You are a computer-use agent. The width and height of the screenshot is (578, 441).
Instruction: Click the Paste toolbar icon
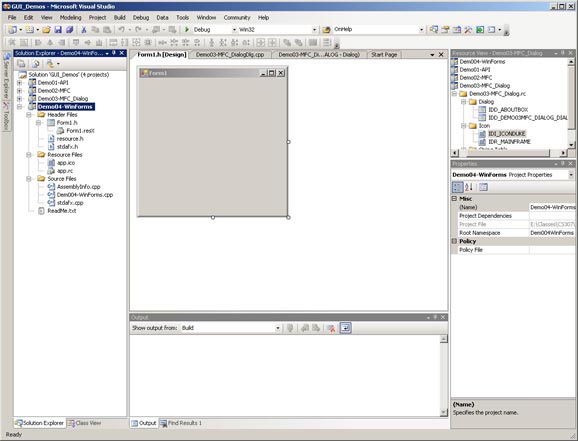coord(107,29)
